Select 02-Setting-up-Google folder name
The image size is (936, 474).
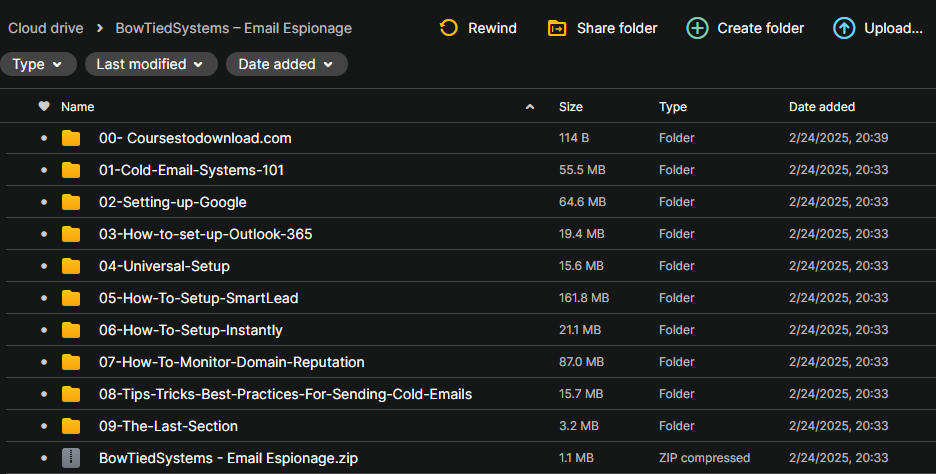pos(173,202)
